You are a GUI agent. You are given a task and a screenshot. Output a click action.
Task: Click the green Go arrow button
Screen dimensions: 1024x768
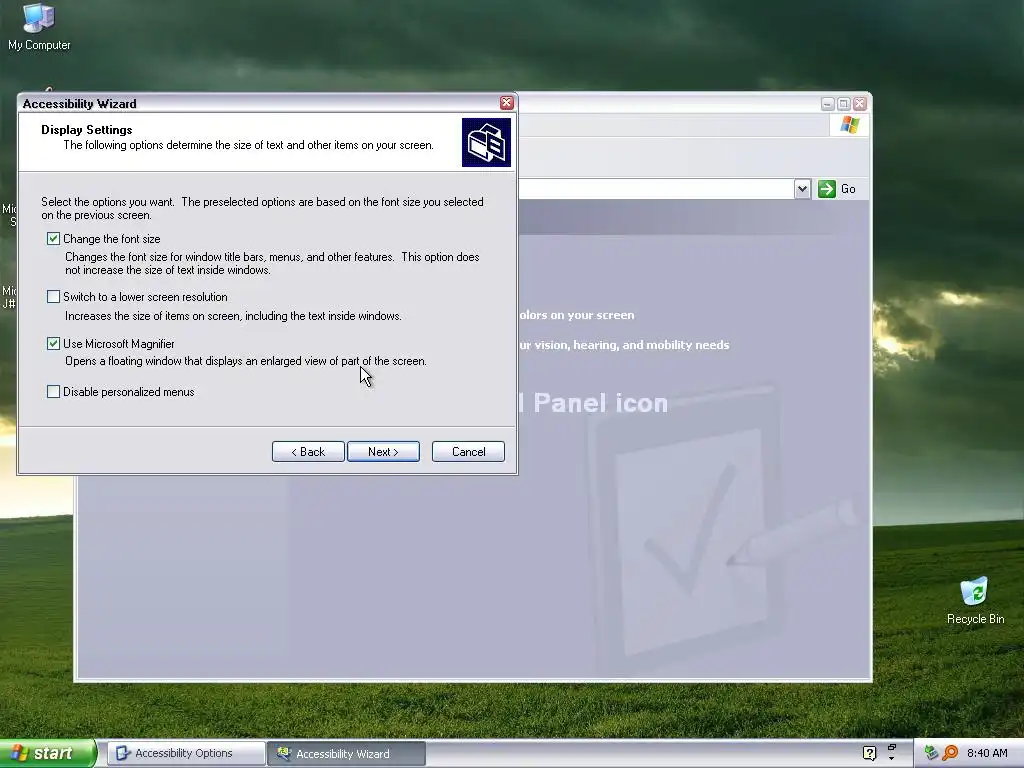point(827,189)
